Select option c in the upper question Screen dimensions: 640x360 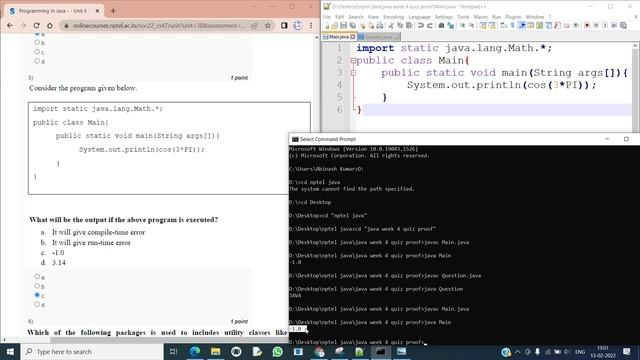pos(37,51)
